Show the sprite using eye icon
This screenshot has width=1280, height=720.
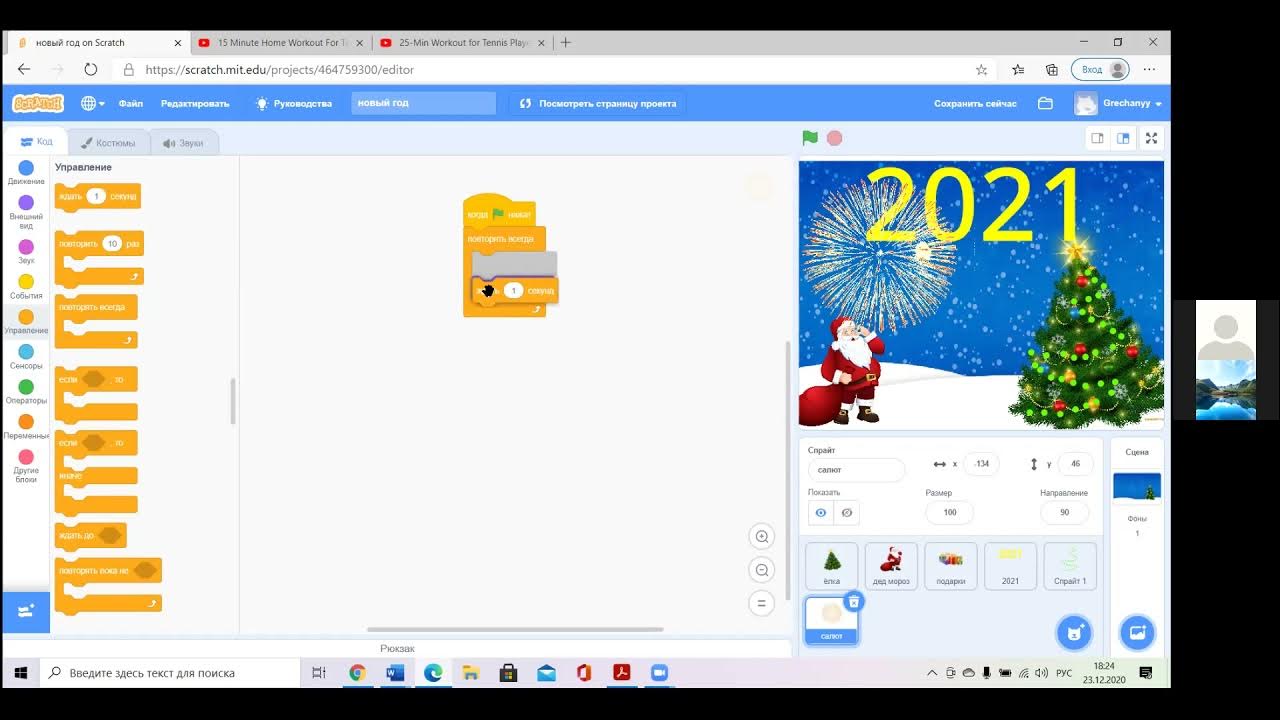coord(821,512)
